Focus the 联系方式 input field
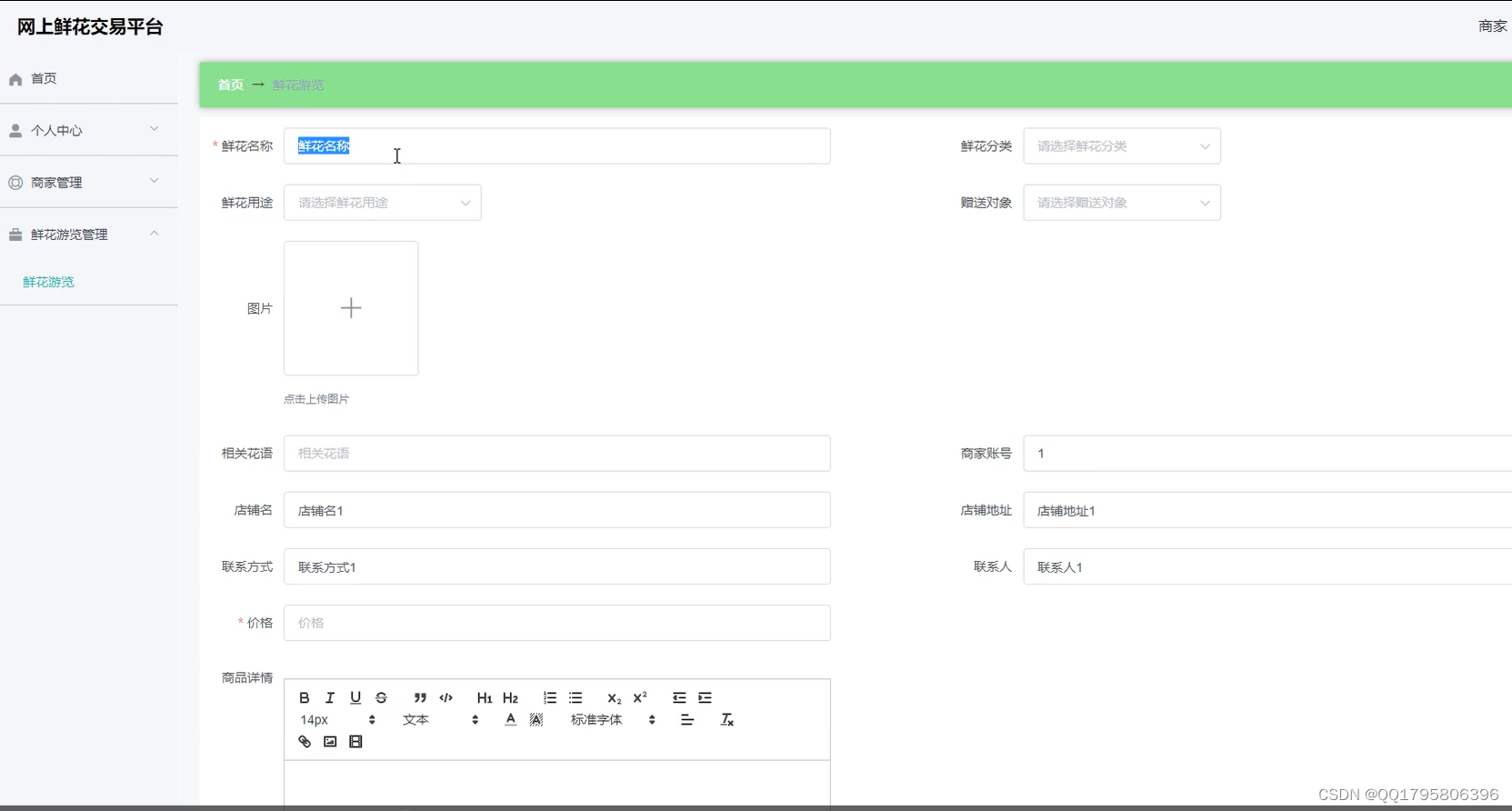This screenshot has width=1512, height=811. pos(557,566)
